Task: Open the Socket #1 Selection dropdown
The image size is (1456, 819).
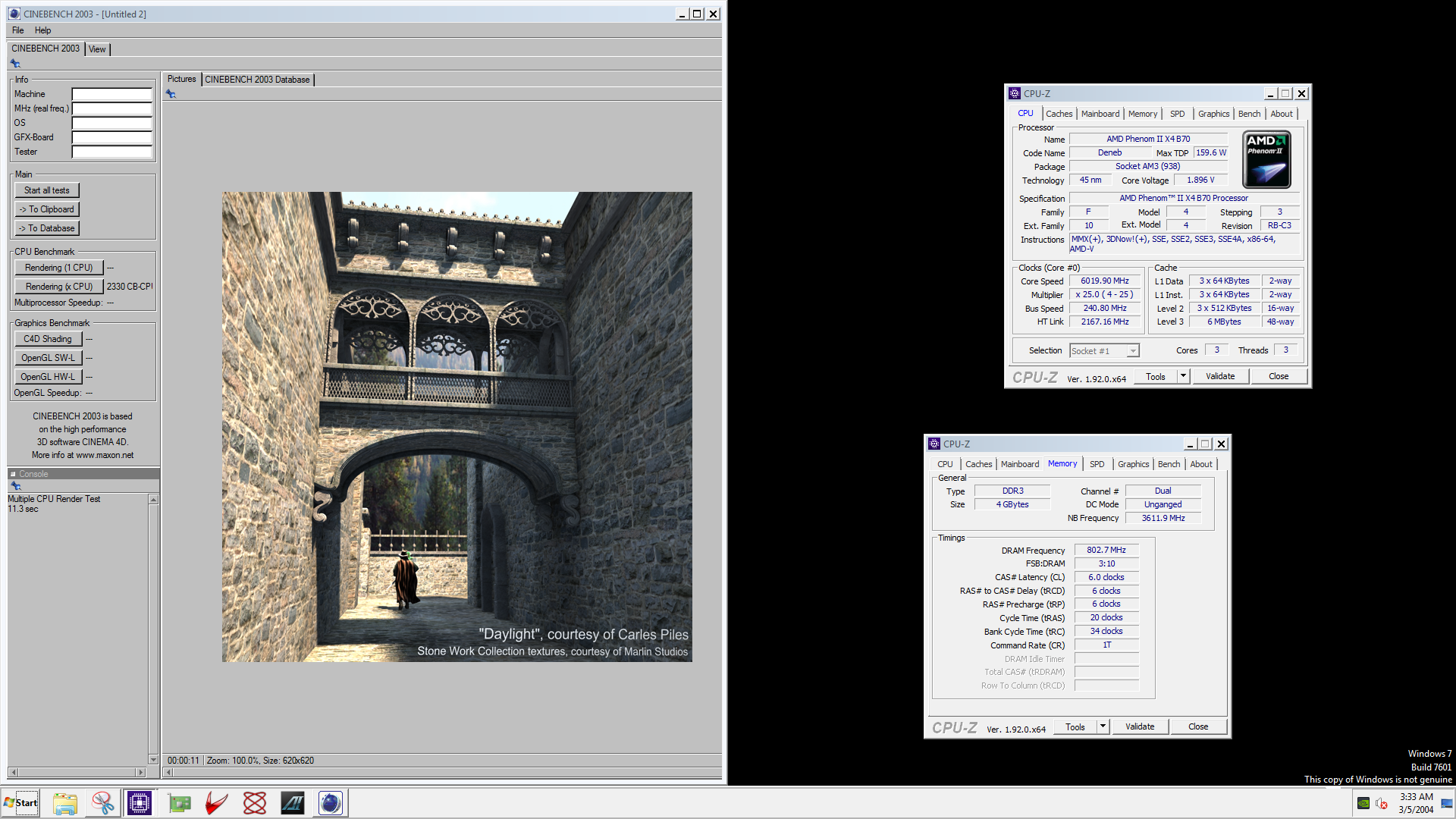Action: click(1104, 351)
